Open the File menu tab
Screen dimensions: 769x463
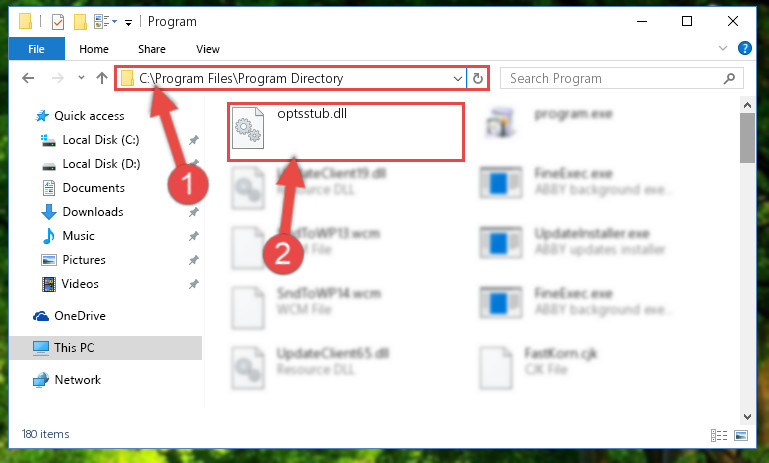[x=36, y=49]
